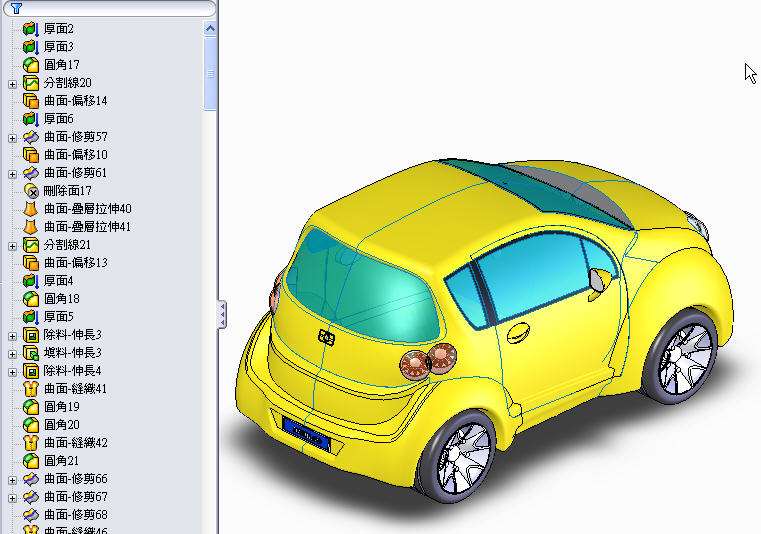Click the round orange tail lights
The height and width of the screenshot is (534, 761).
point(428,362)
